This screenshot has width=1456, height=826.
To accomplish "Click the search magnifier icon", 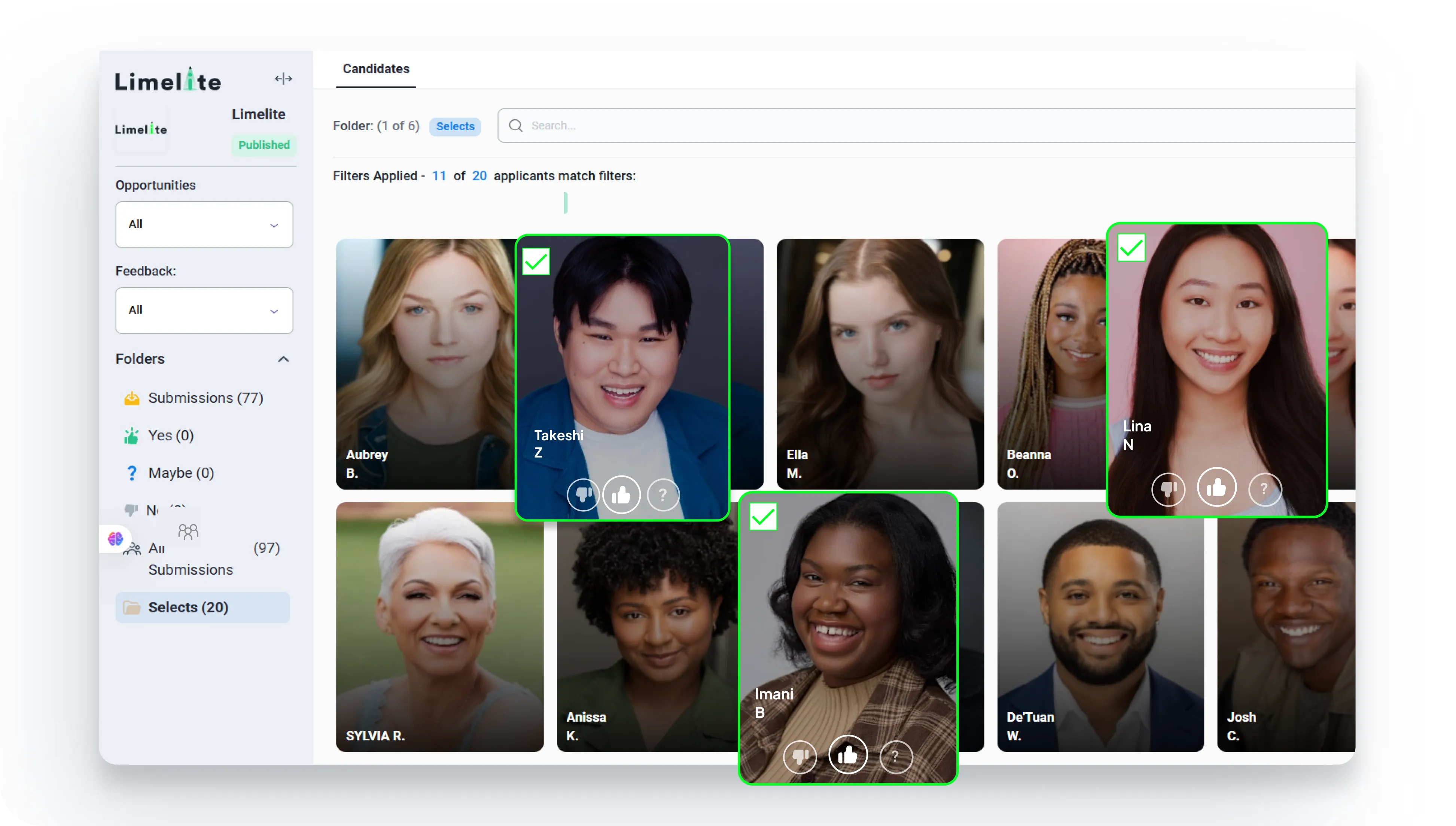I will [x=515, y=125].
